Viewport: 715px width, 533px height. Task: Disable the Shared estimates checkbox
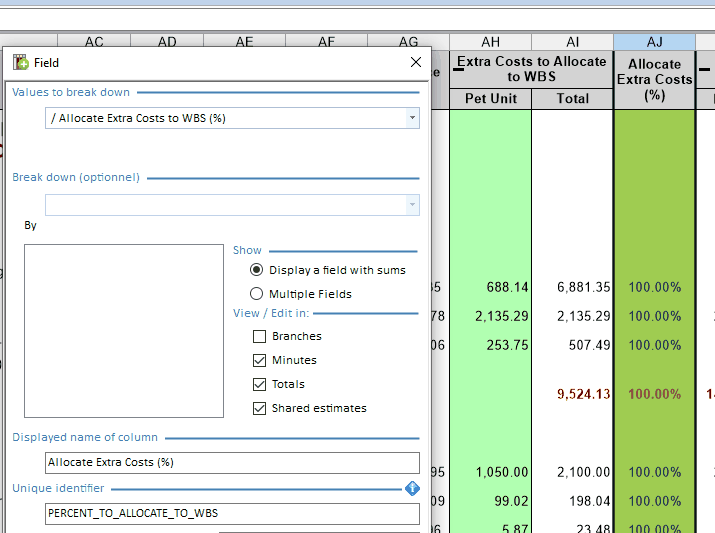point(260,408)
